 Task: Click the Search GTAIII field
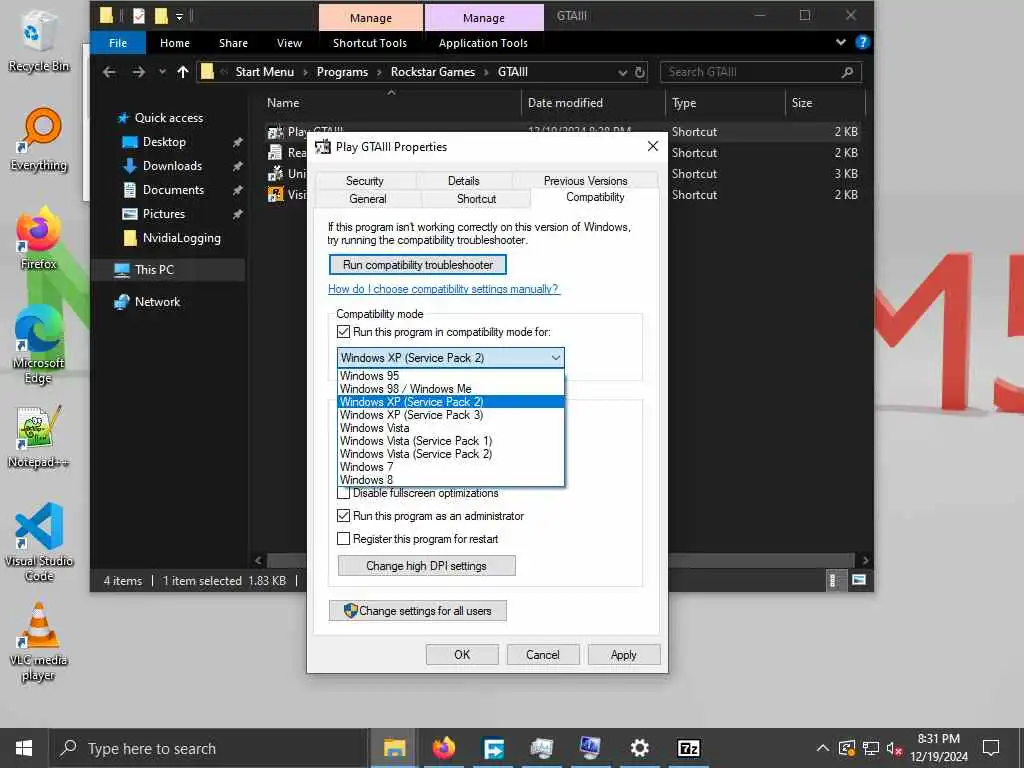751,72
